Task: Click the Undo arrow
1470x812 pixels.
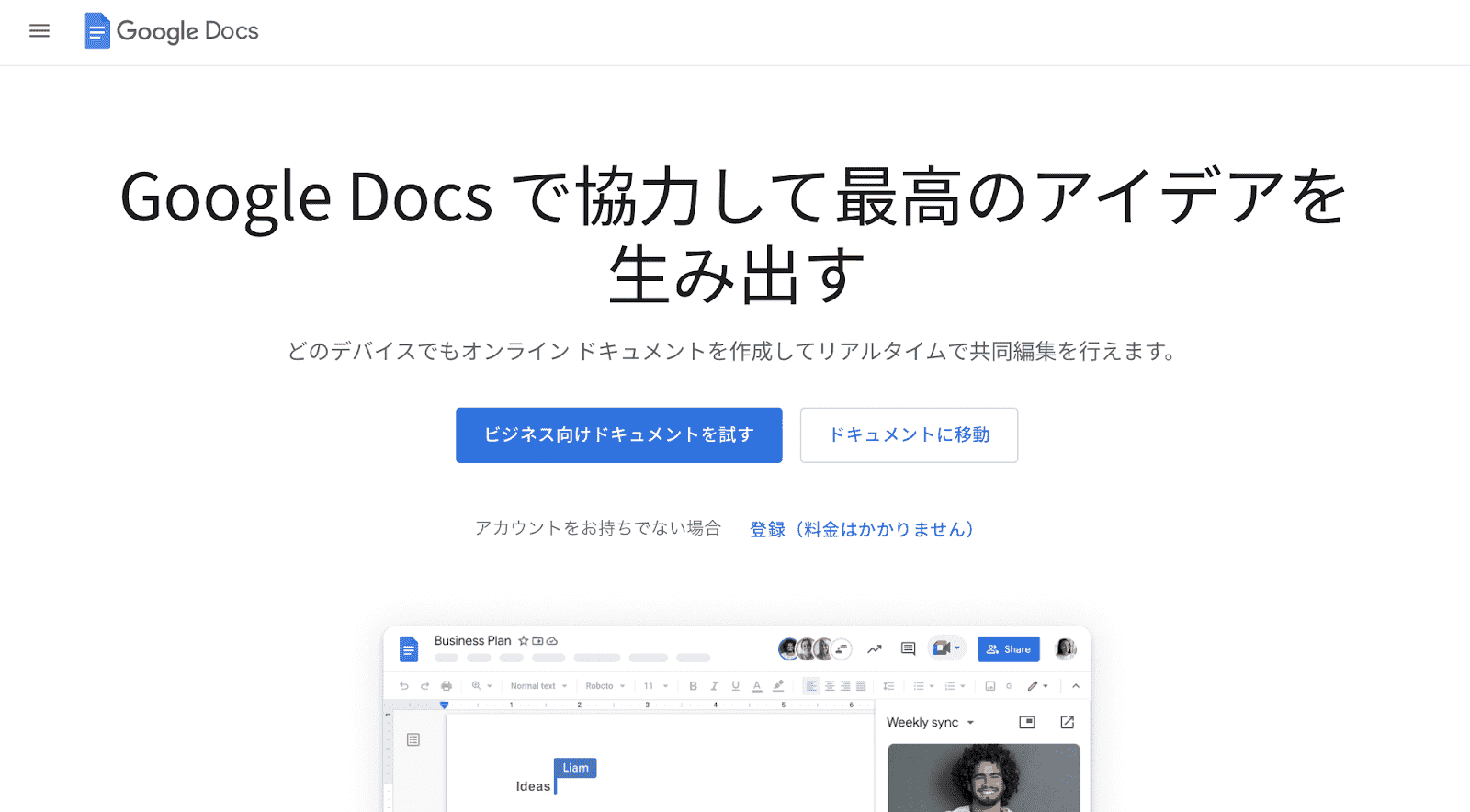Action: (x=404, y=686)
